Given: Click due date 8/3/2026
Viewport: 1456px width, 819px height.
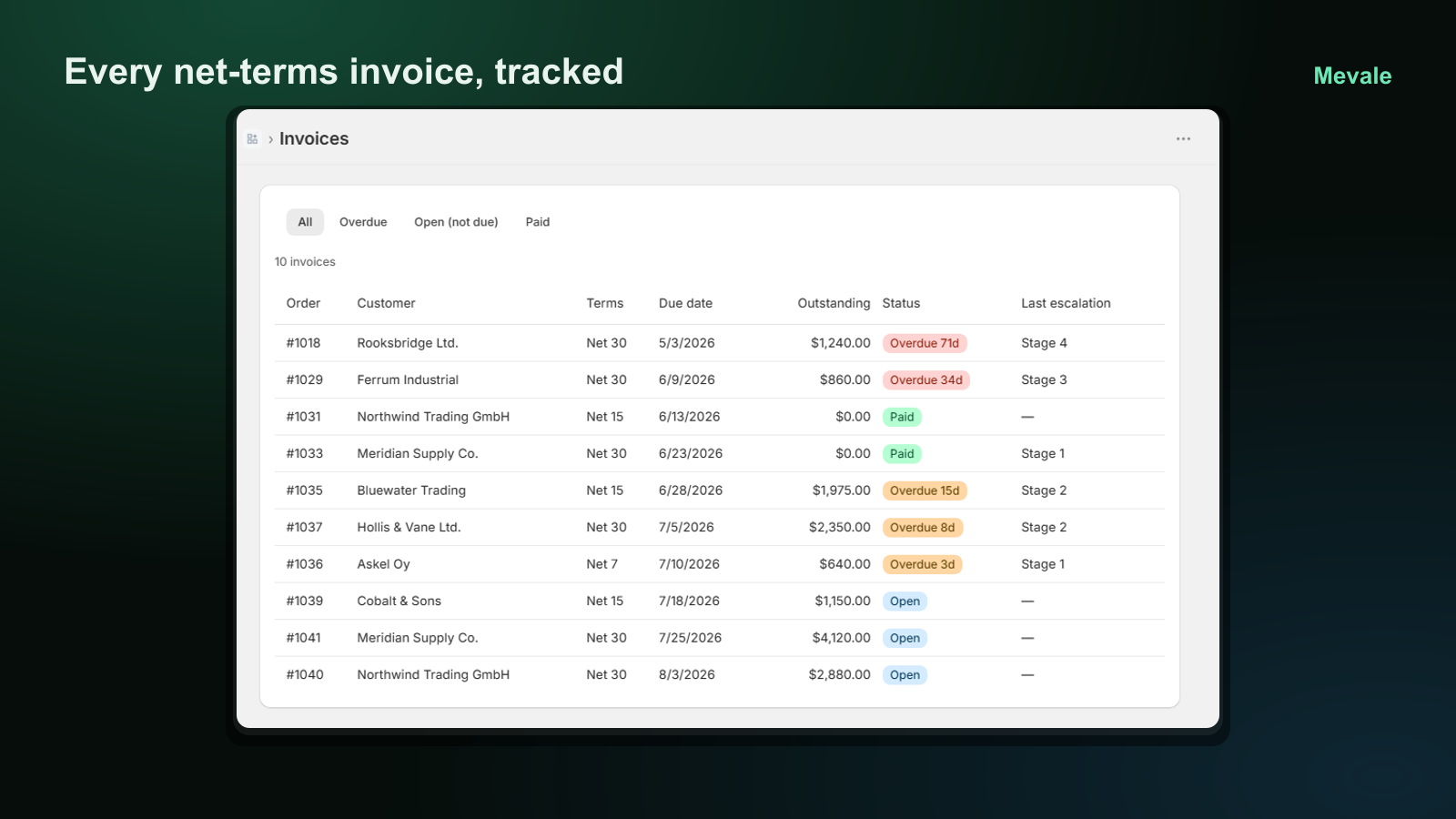Looking at the screenshot, I should [687, 674].
